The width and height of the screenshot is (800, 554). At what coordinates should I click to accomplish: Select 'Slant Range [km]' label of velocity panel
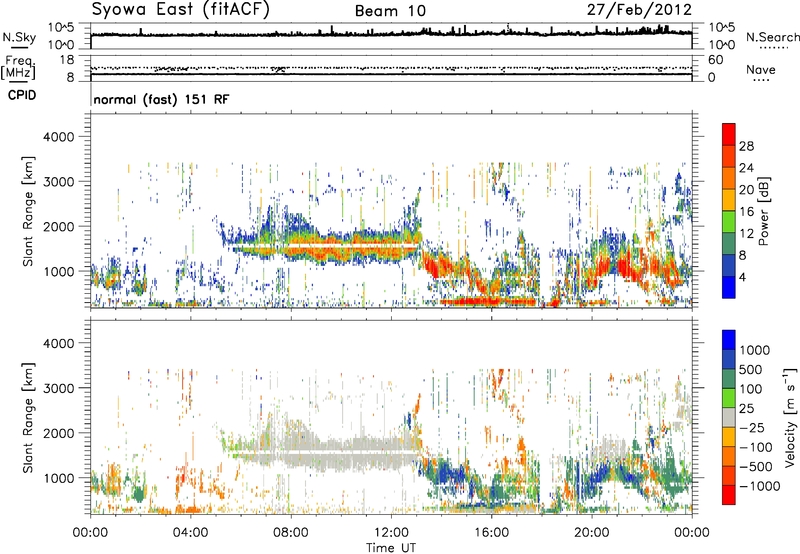(x=28, y=417)
